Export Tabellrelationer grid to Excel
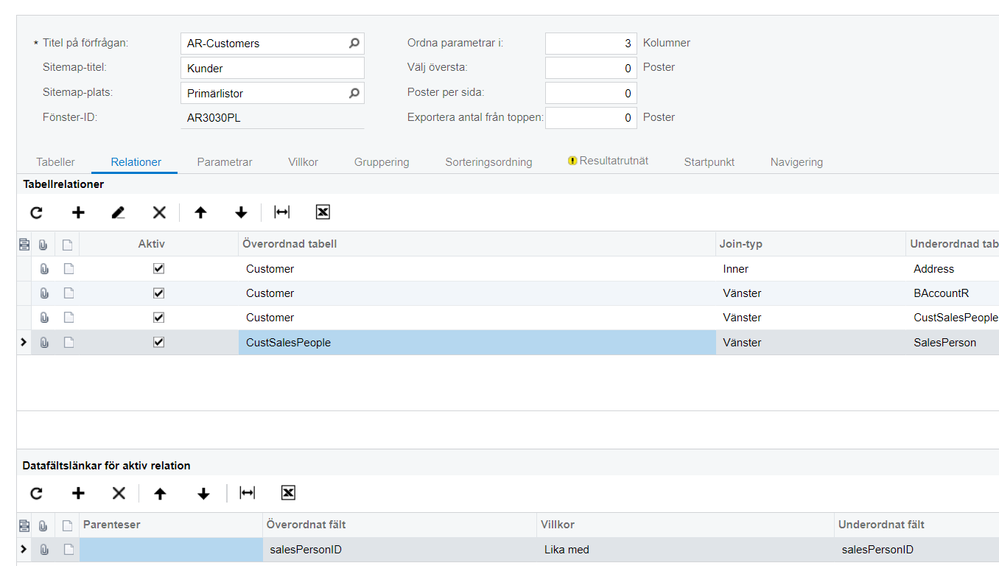This screenshot has height=566, width=999. [322, 213]
